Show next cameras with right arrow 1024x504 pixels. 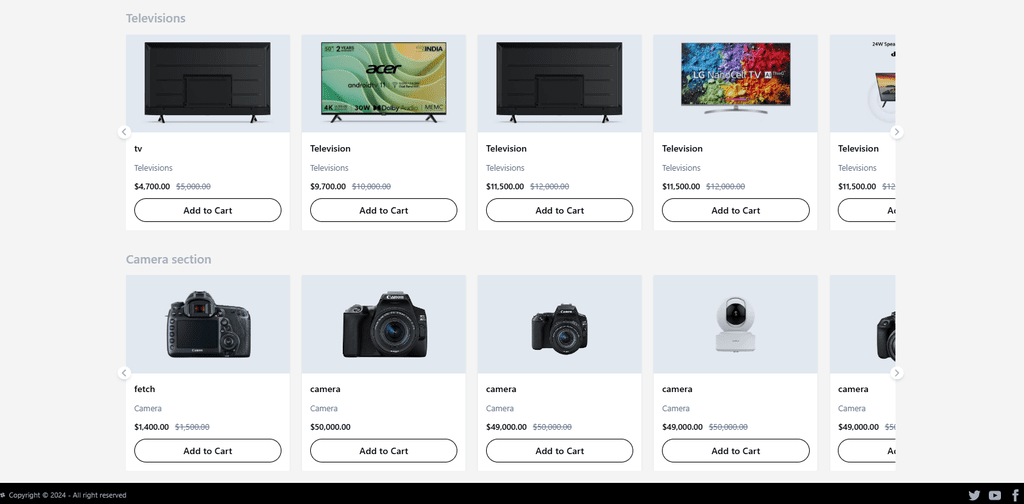coord(897,373)
